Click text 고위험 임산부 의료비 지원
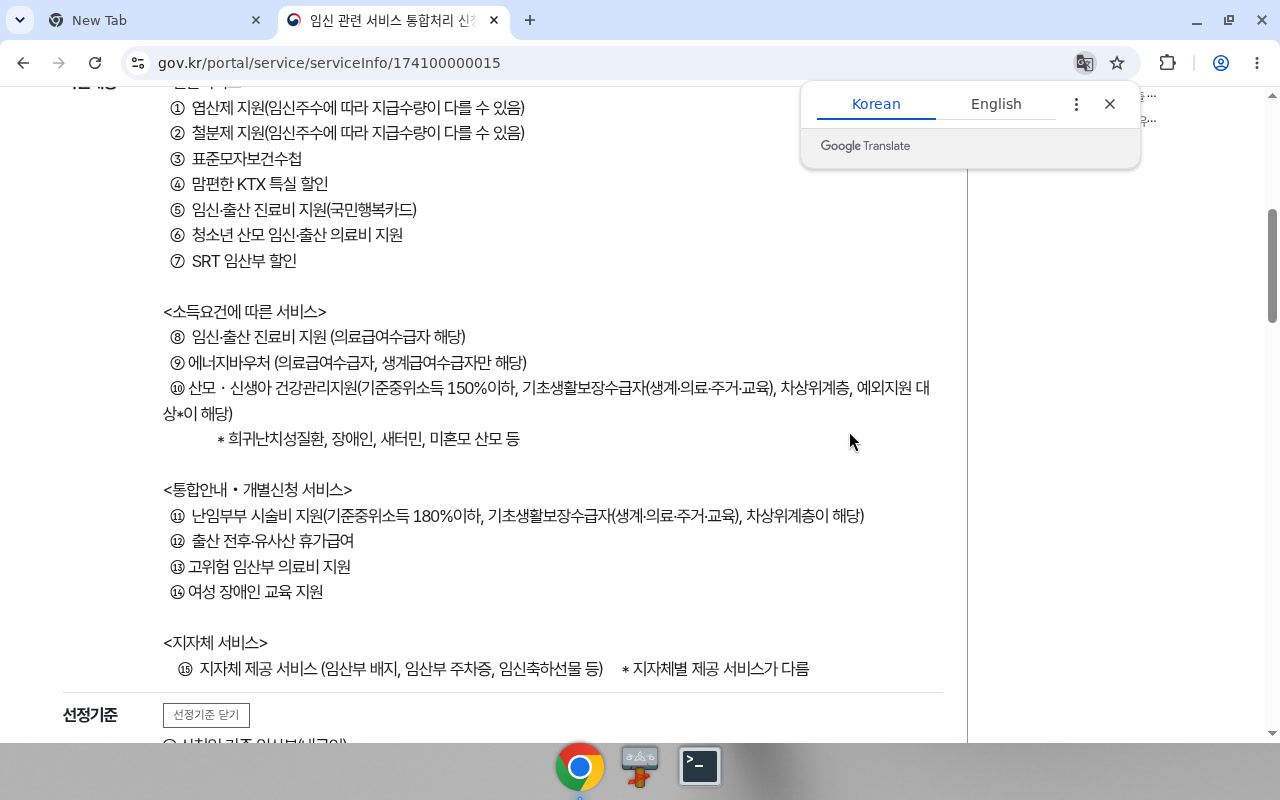The width and height of the screenshot is (1280, 800). tap(269, 567)
